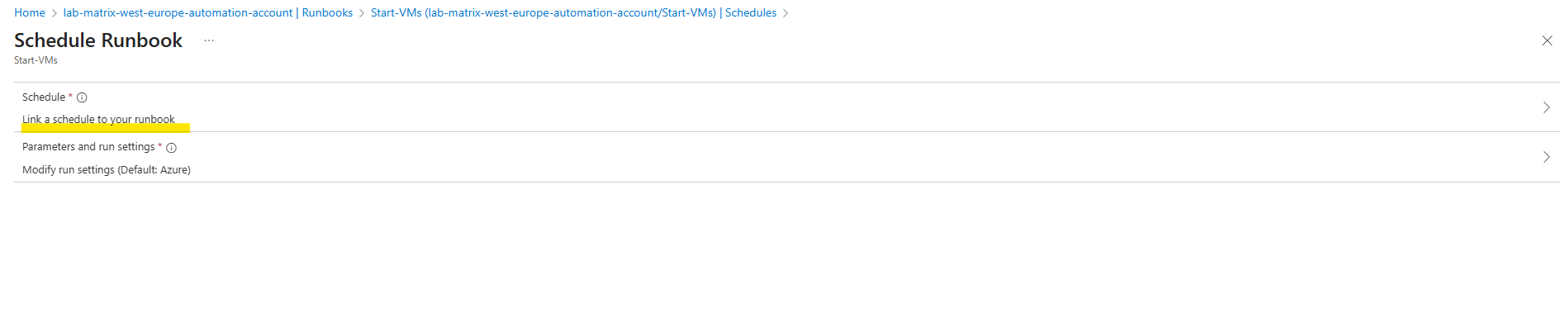
Task: Go to the Home breadcrumb
Action: tap(30, 13)
